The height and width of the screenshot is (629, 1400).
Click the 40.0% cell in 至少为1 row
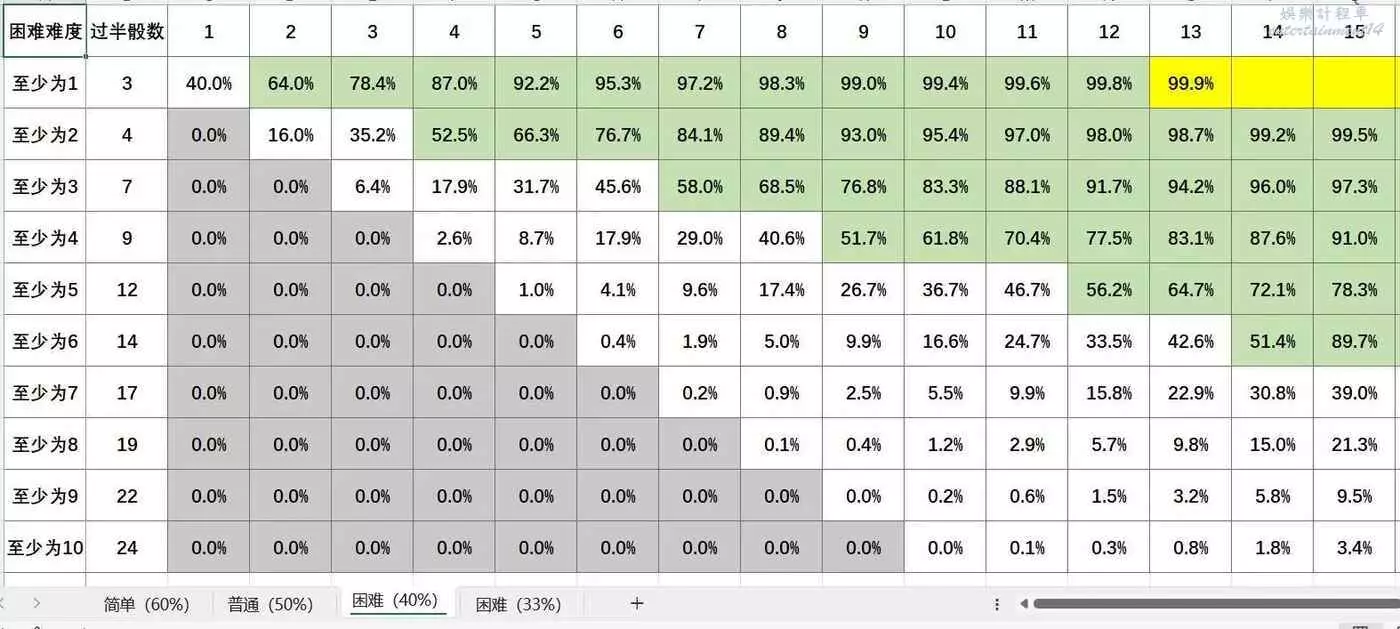209,83
